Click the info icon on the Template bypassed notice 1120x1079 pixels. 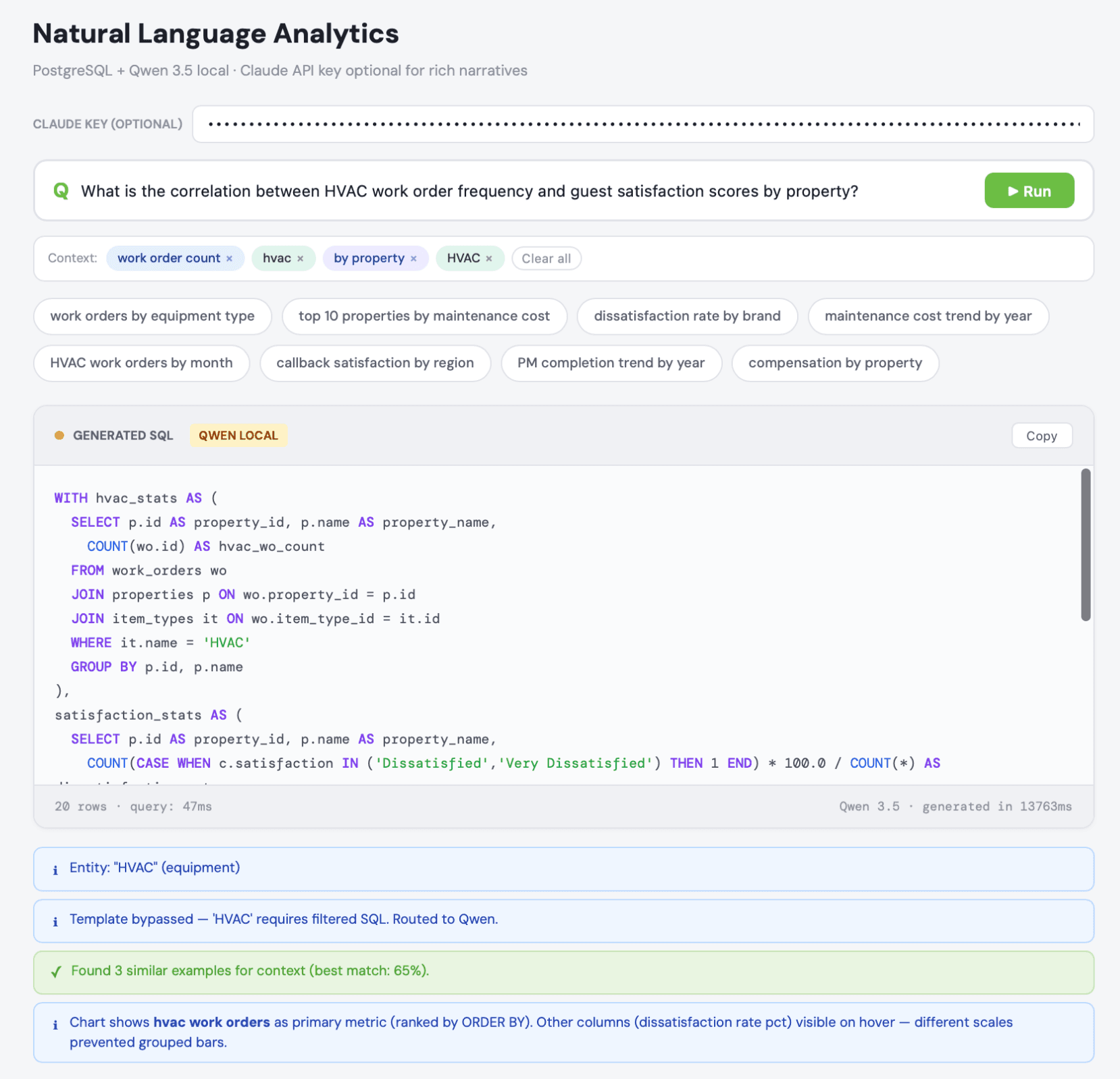55,920
